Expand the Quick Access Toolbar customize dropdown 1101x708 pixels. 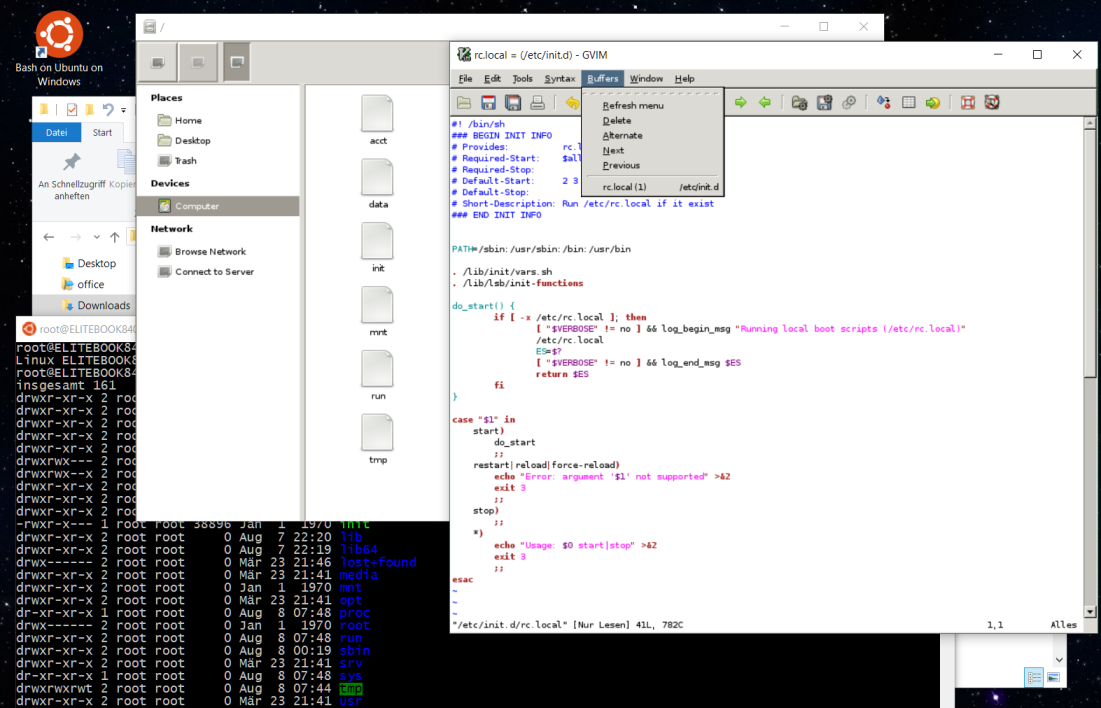[x=123, y=109]
